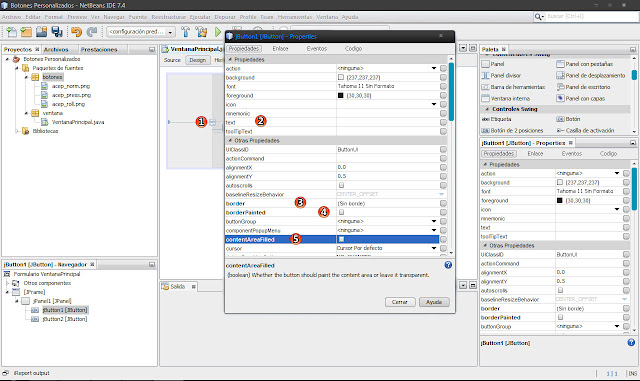The height and width of the screenshot is (381, 640).
Task: Switch to the Eventos tab in dialog
Action: [317, 49]
